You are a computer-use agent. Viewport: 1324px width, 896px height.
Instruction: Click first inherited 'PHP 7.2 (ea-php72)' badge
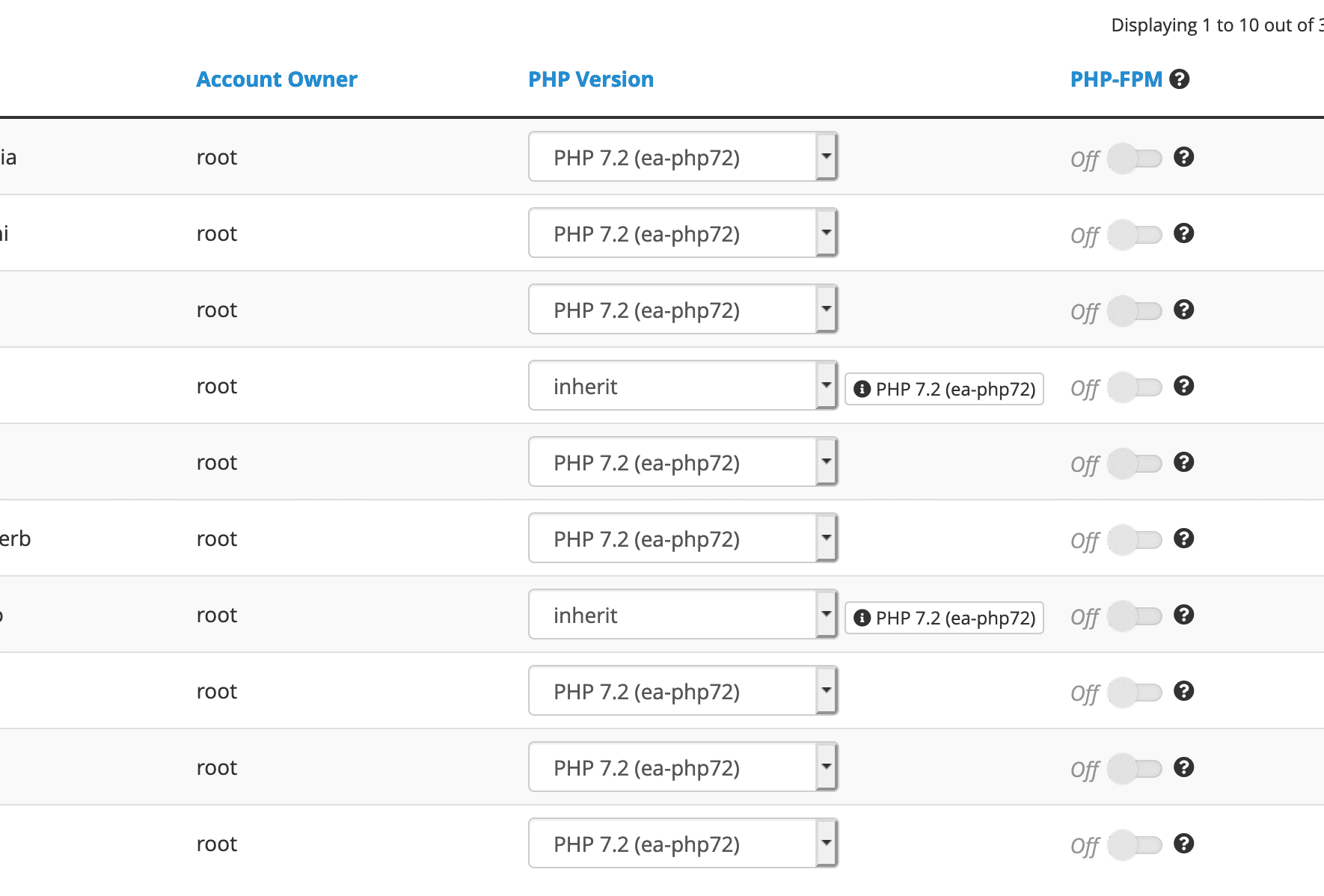(x=944, y=389)
